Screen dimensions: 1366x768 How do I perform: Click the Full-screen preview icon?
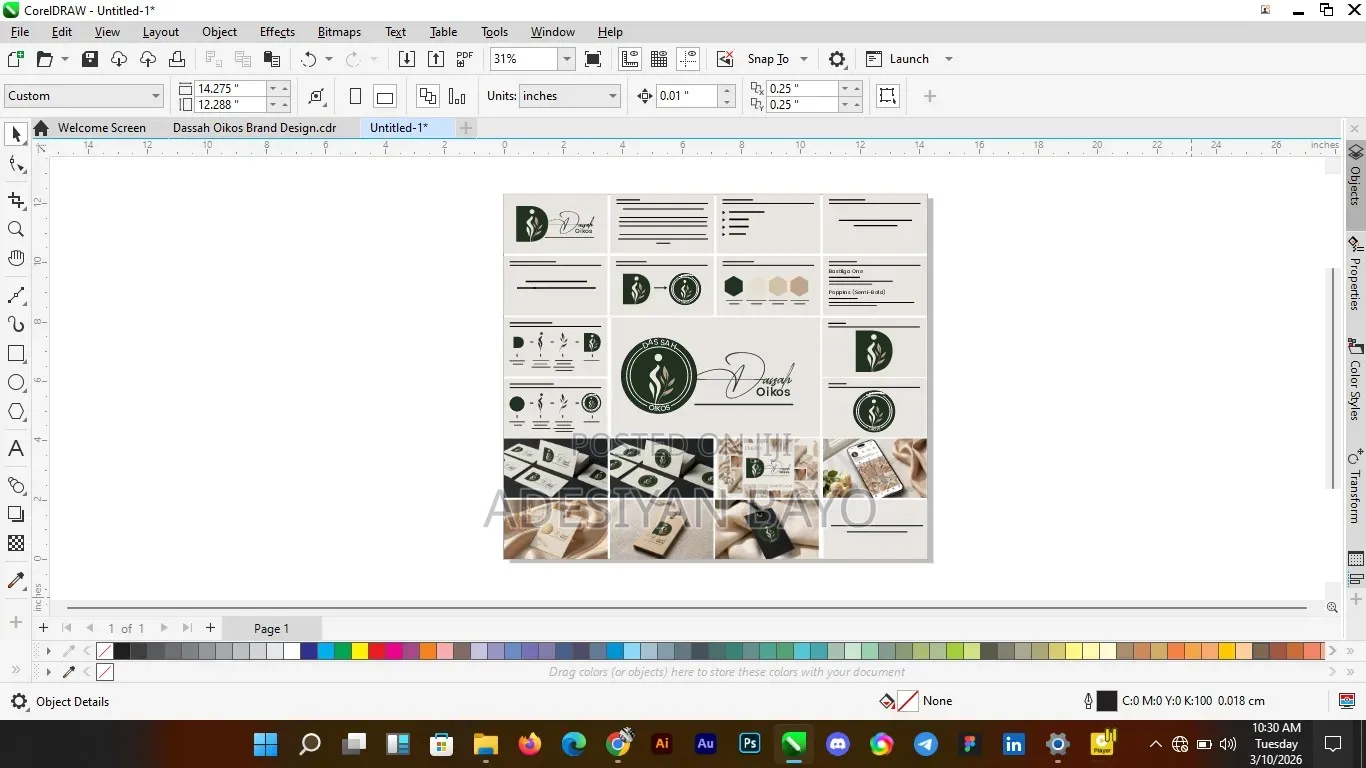593,59
